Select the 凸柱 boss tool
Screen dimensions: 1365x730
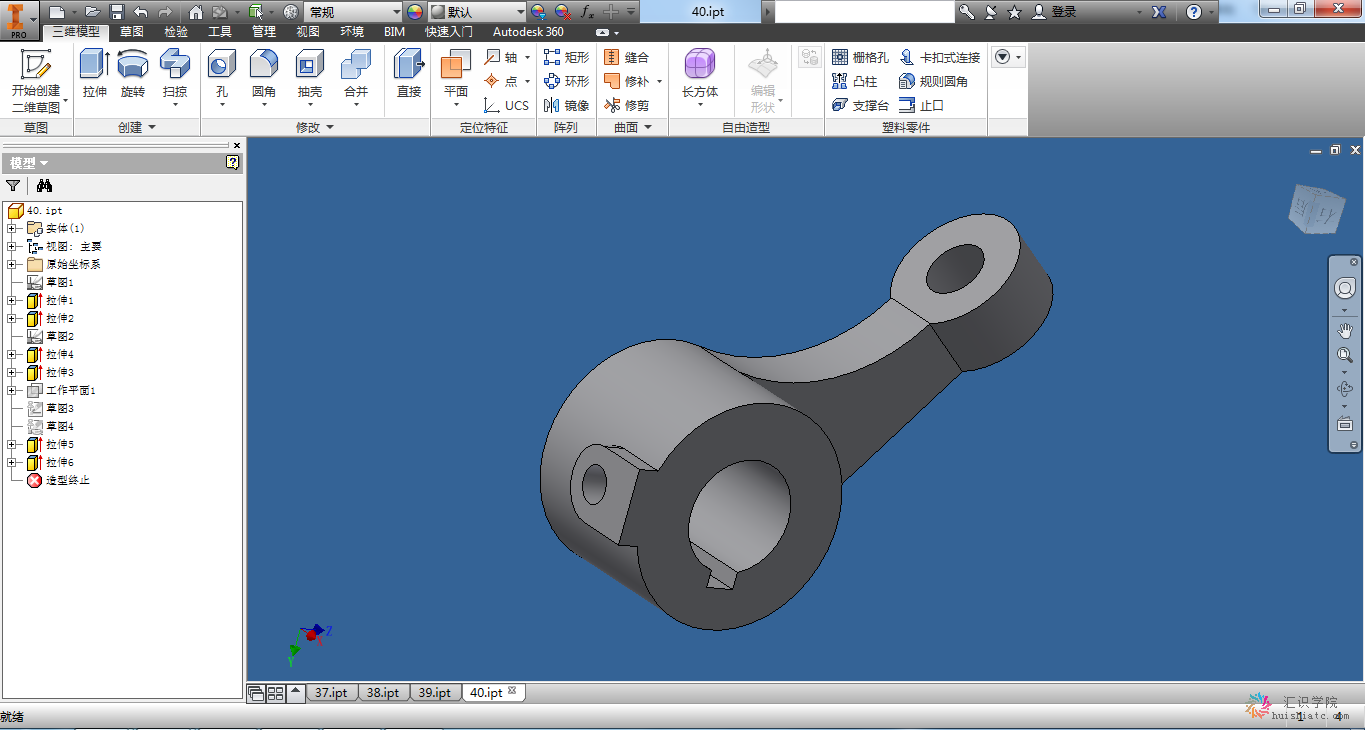coord(854,82)
